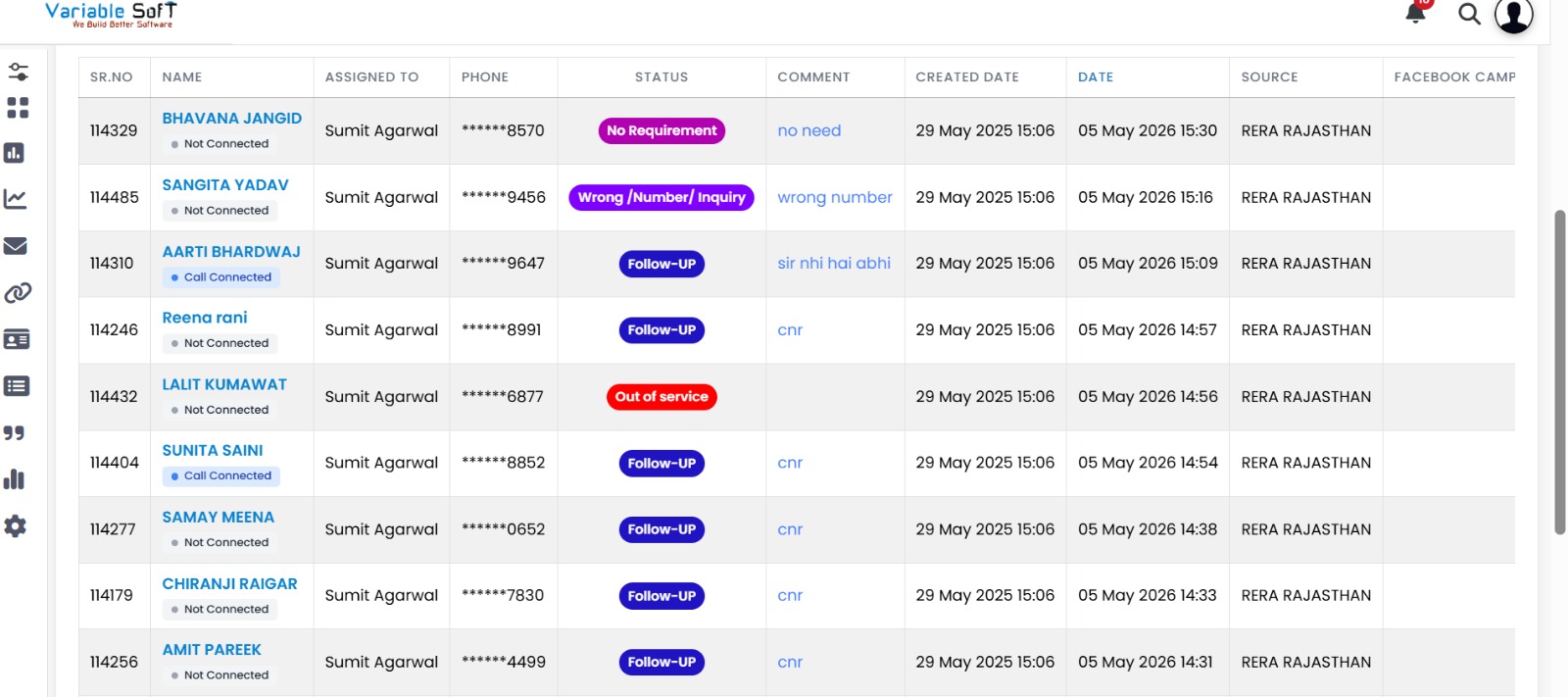Open the filter sliders sidebar icon
The image size is (1568, 697).
pyautogui.click(x=18, y=72)
